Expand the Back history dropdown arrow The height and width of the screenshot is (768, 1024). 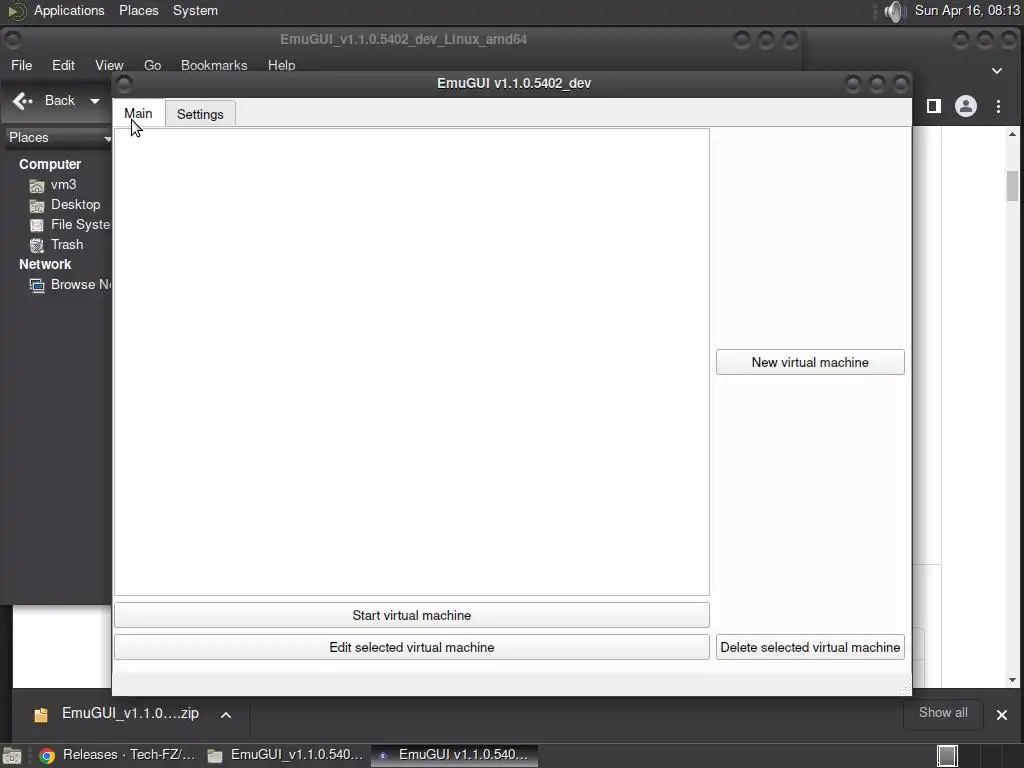click(95, 101)
